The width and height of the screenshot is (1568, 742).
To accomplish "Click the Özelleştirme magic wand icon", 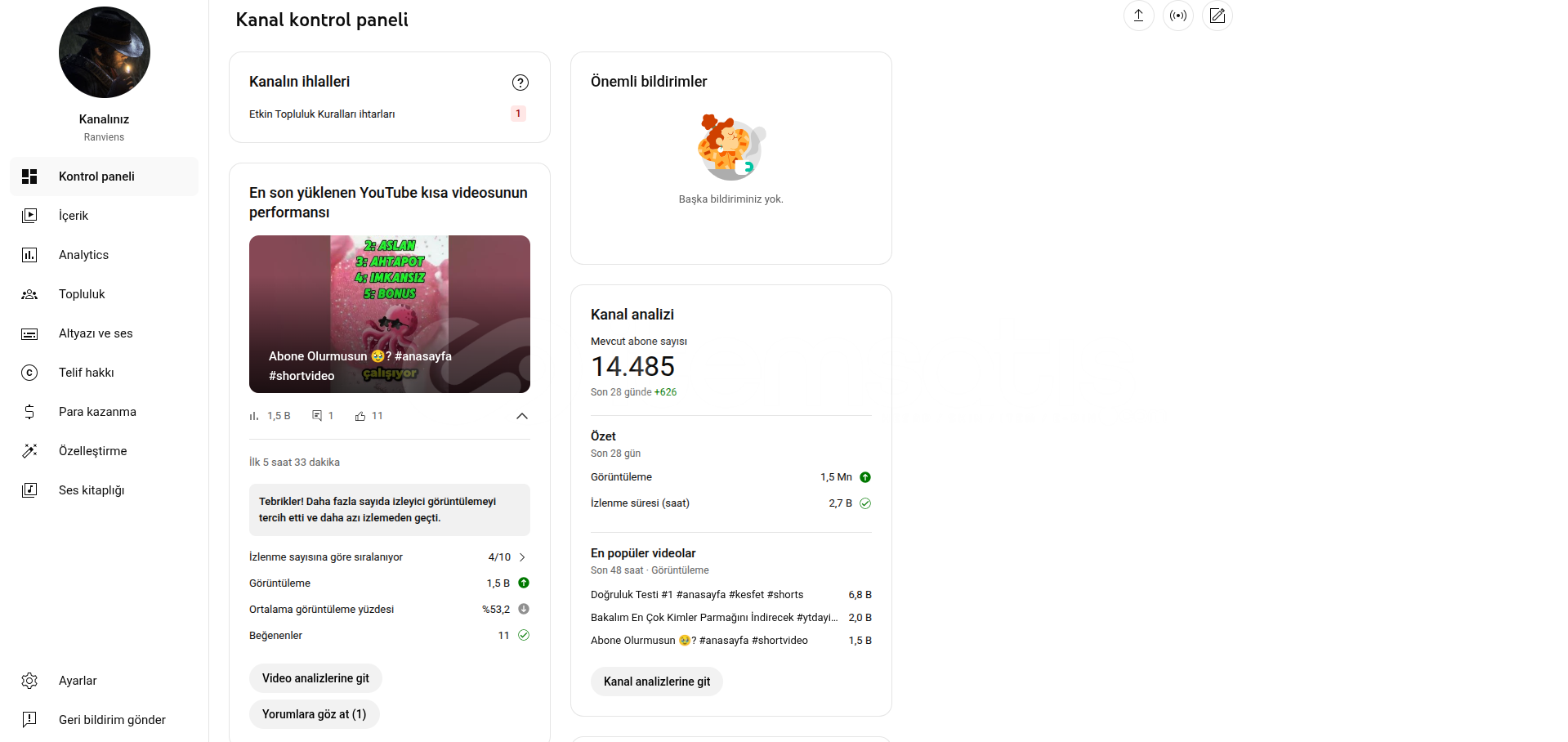I will (29, 451).
